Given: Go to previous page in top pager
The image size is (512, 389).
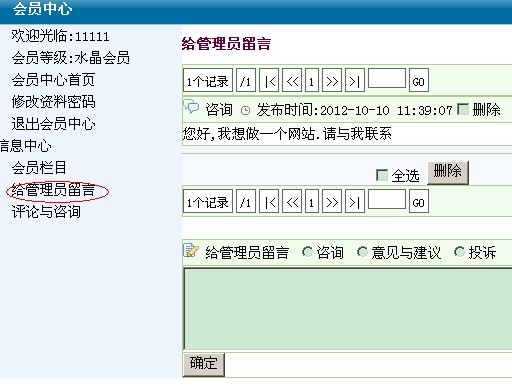Looking at the screenshot, I should (x=292, y=80).
